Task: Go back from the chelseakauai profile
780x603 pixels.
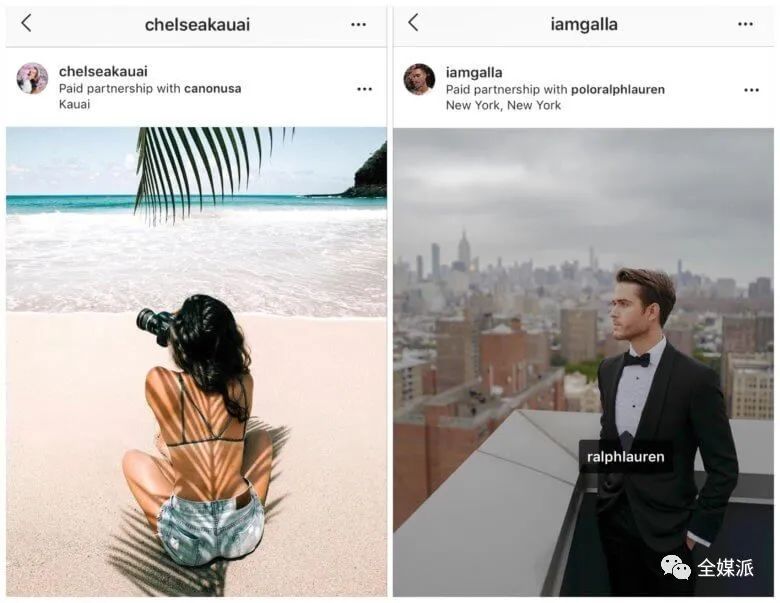Action: pos(26,23)
